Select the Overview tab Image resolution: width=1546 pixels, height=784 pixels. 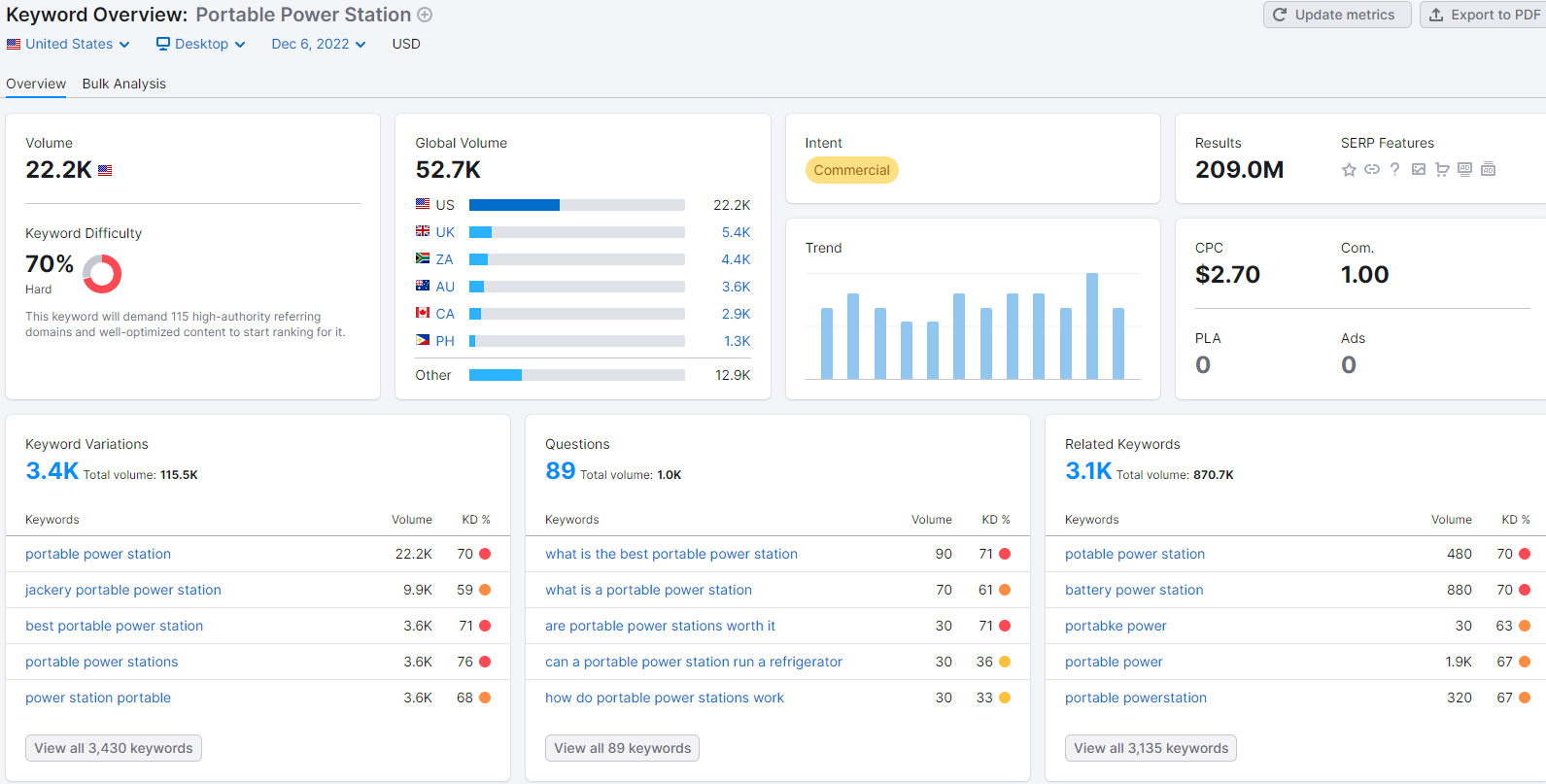pos(36,84)
